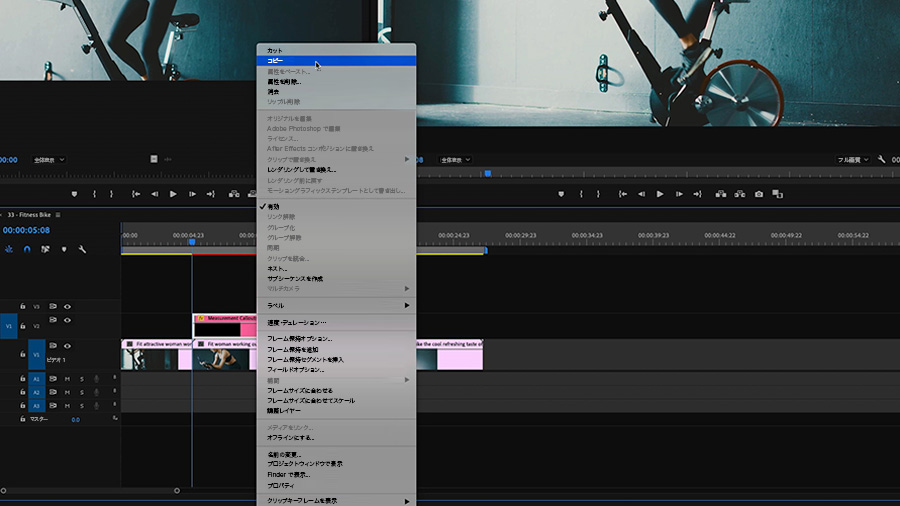Add marker in program monitor

[561, 194]
